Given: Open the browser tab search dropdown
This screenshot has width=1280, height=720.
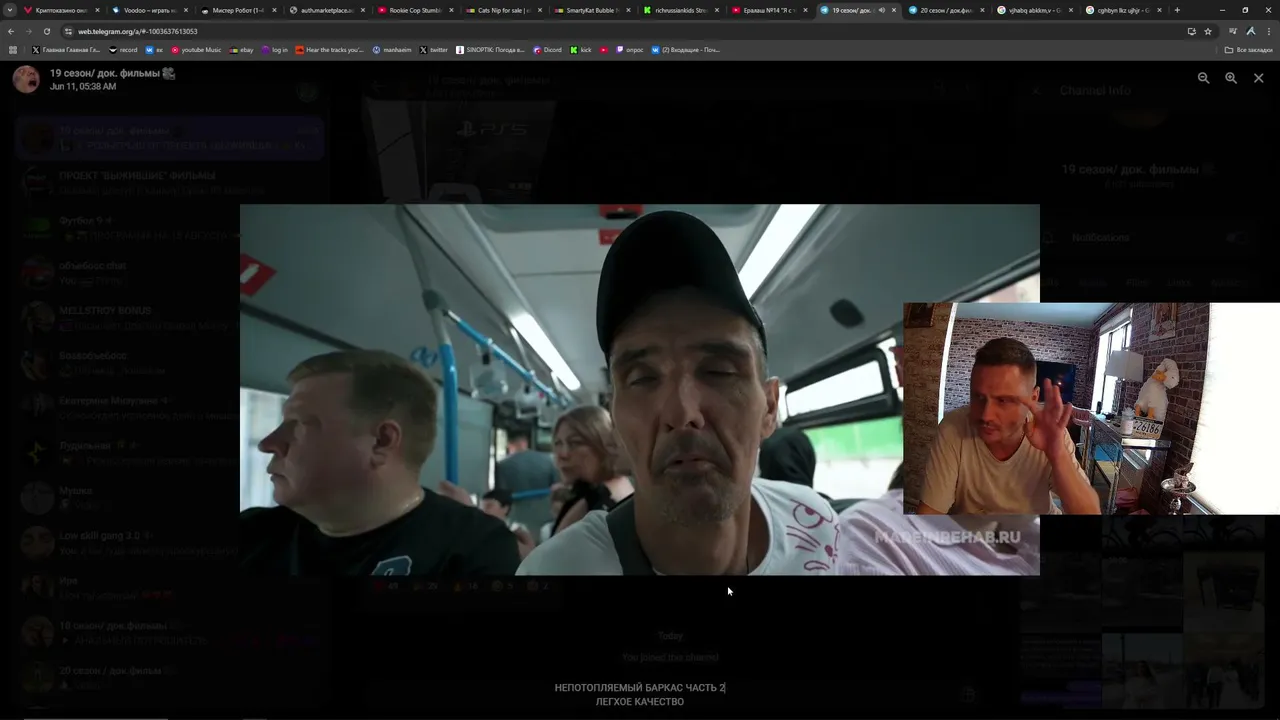Looking at the screenshot, I should click(12, 10).
